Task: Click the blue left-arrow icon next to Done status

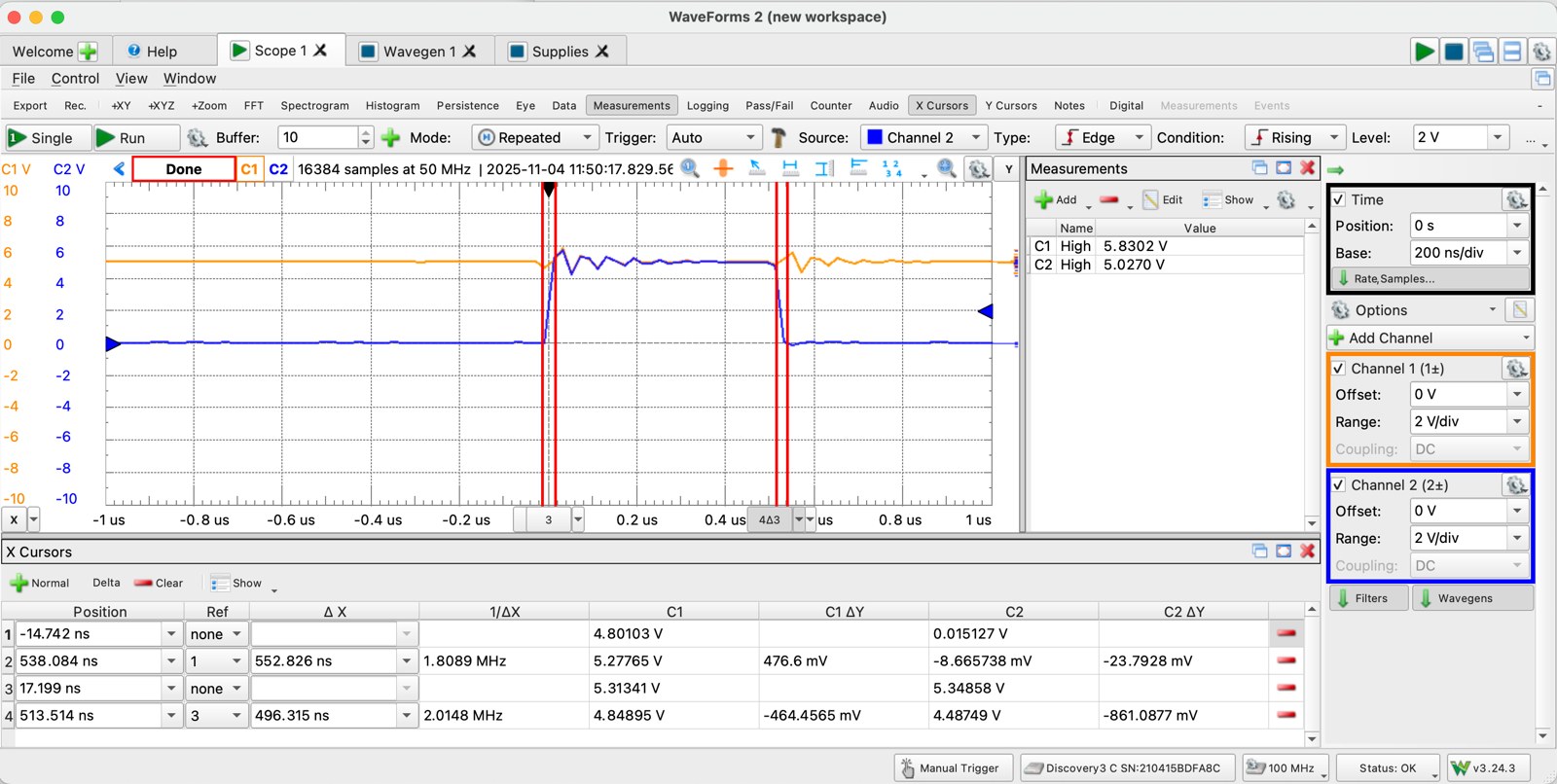Action: tap(119, 168)
